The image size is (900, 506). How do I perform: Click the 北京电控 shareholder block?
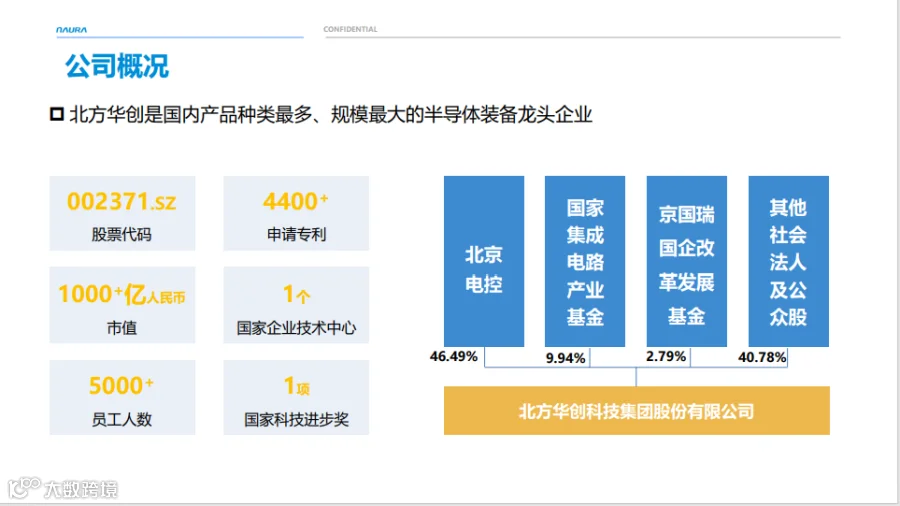coord(484,261)
